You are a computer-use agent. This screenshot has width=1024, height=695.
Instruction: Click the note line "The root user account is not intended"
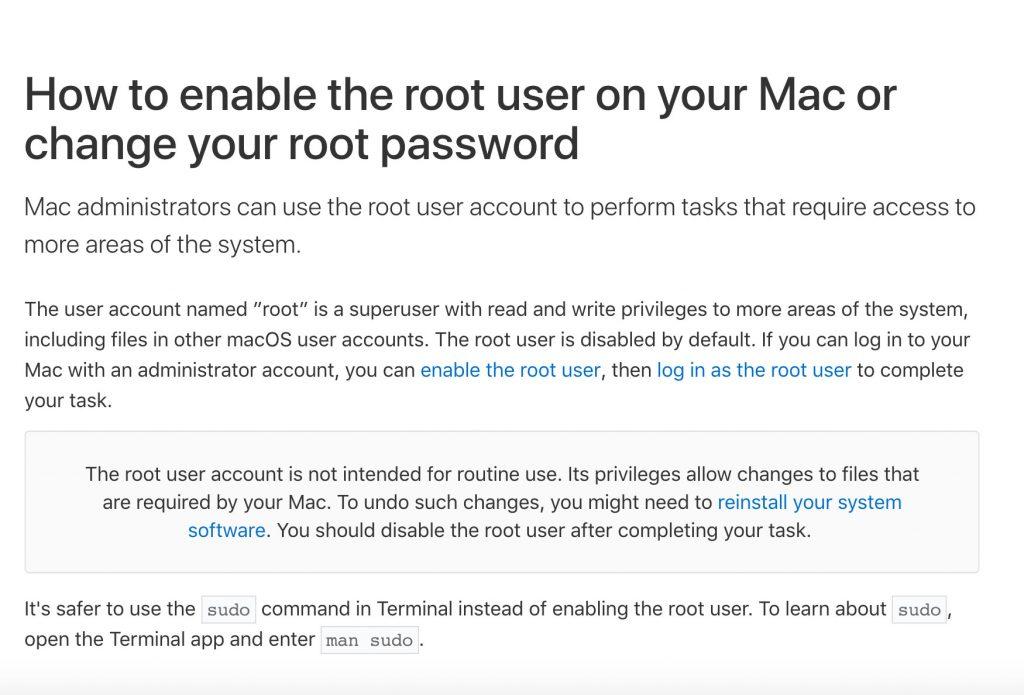(502, 474)
